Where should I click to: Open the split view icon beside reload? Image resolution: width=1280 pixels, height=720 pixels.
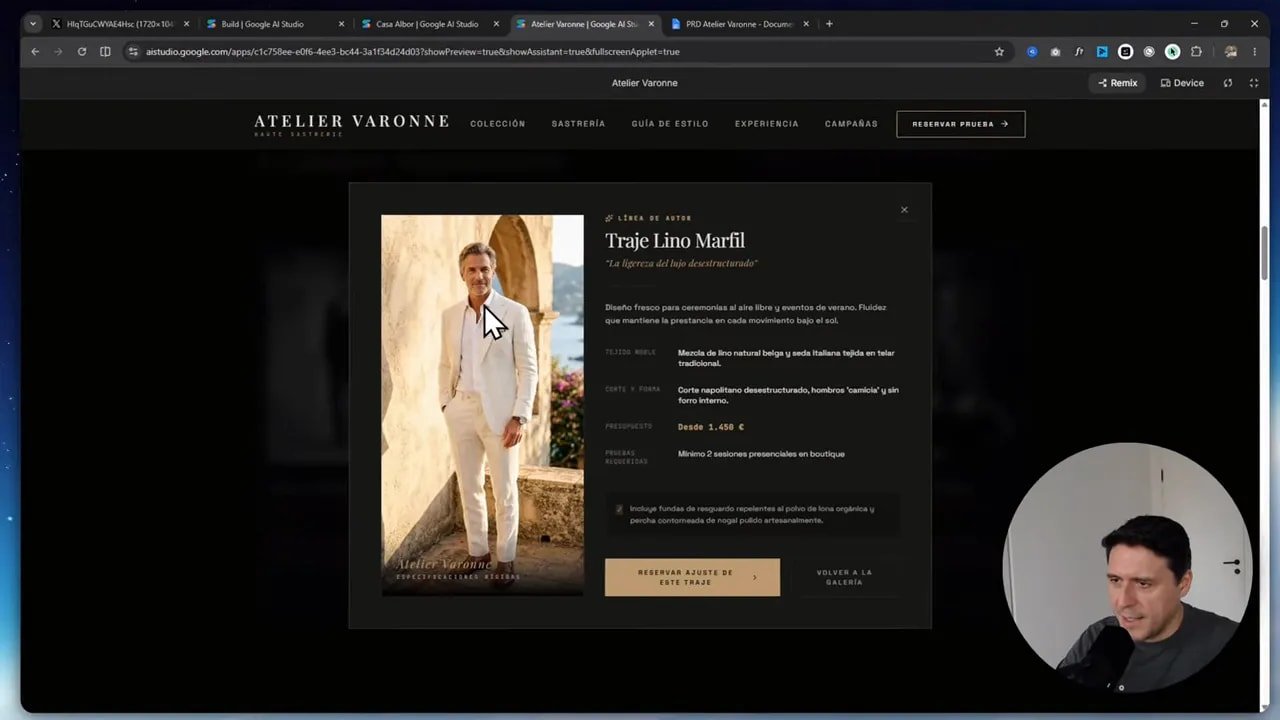[105, 52]
